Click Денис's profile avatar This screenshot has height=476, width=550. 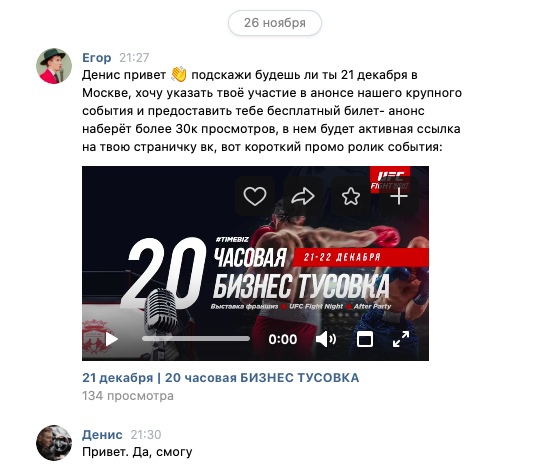[54, 443]
